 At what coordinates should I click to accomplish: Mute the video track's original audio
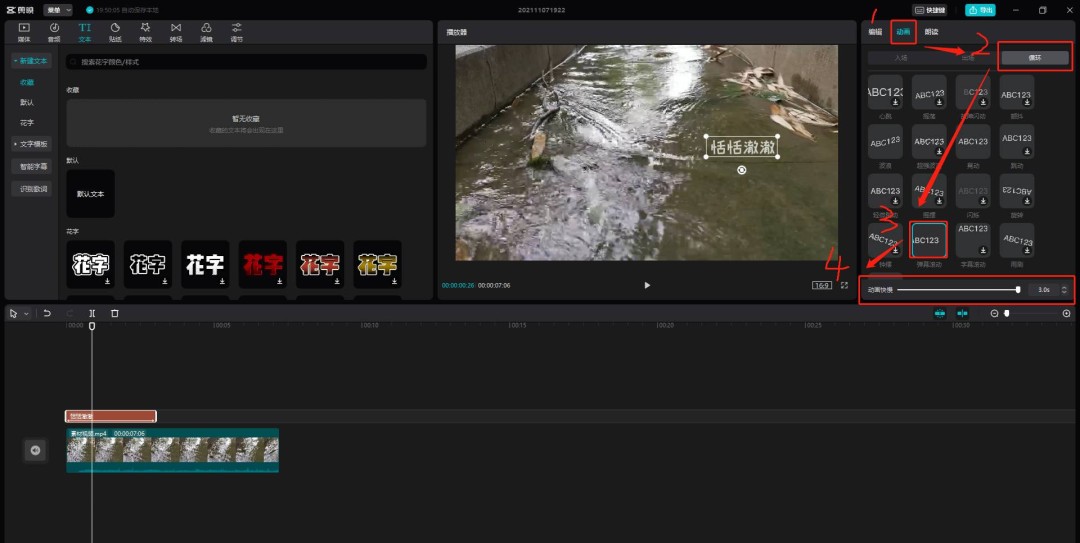click(x=35, y=450)
